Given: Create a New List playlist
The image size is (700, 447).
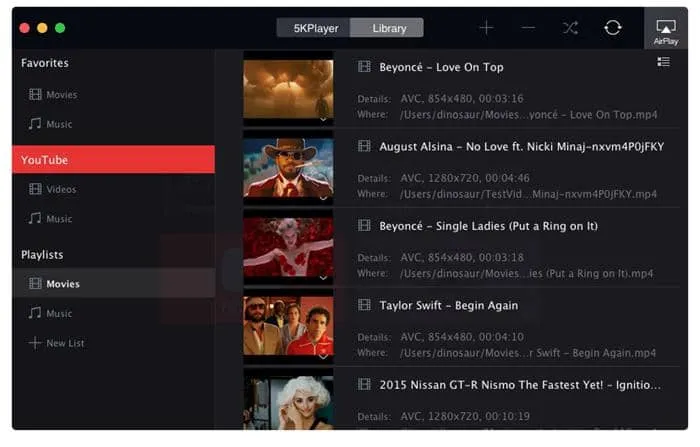Looking at the screenshot, I should [56, 343].
